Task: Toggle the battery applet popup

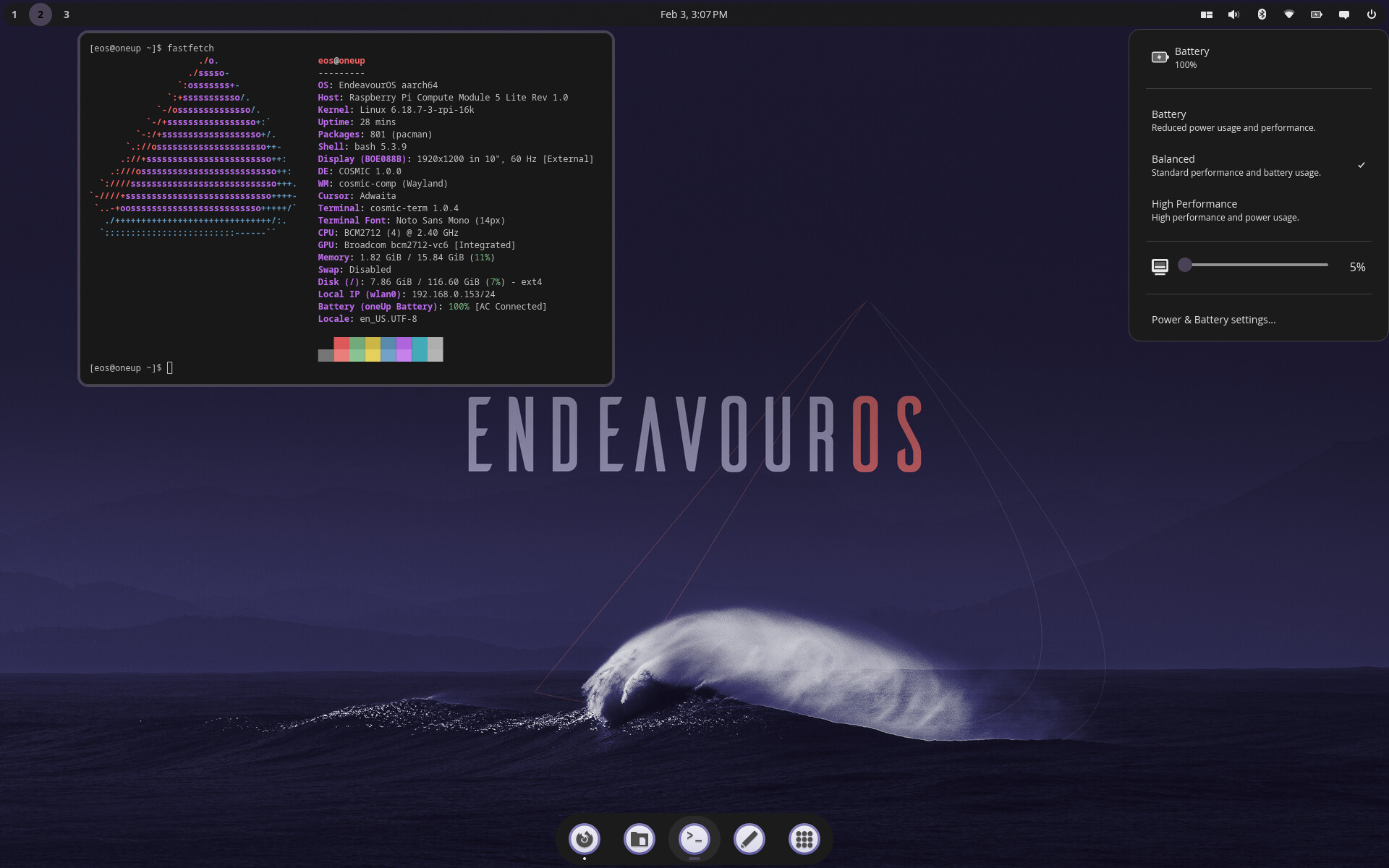Action: 1317,14
